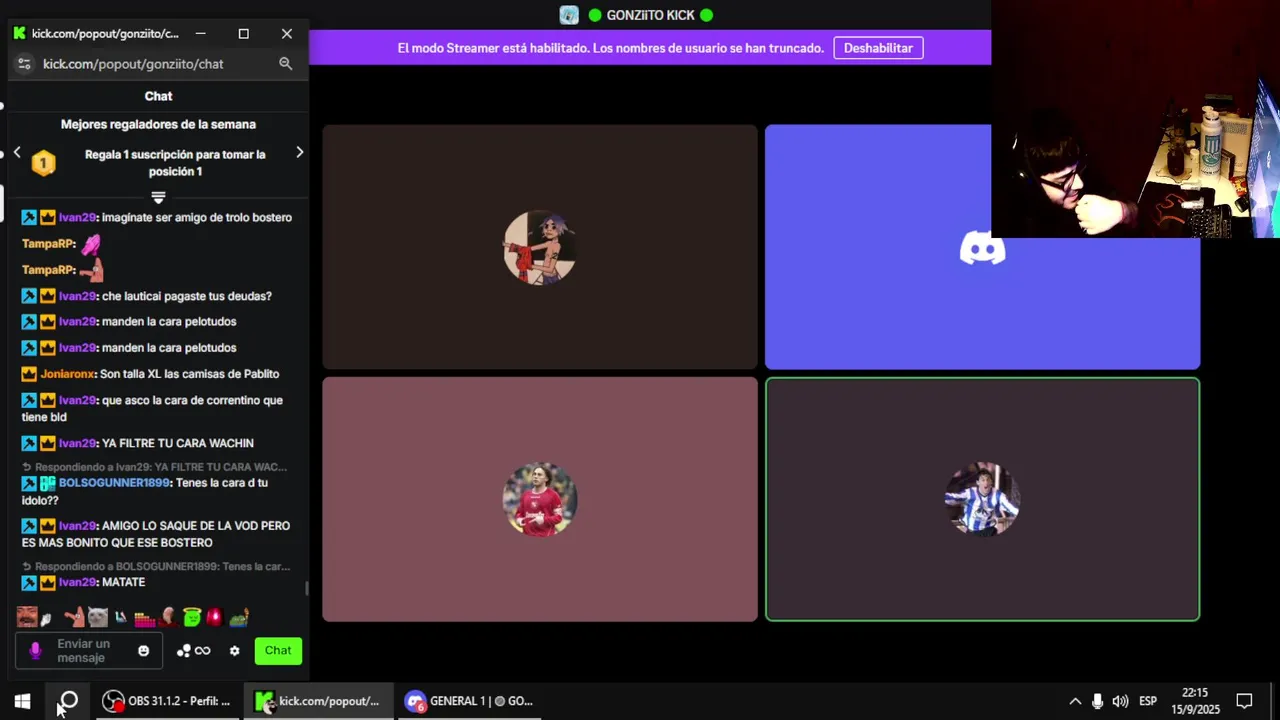Open Windows taskbar search
The height and width of the screenshot is (720, 1280).
(x=68, y=701)
